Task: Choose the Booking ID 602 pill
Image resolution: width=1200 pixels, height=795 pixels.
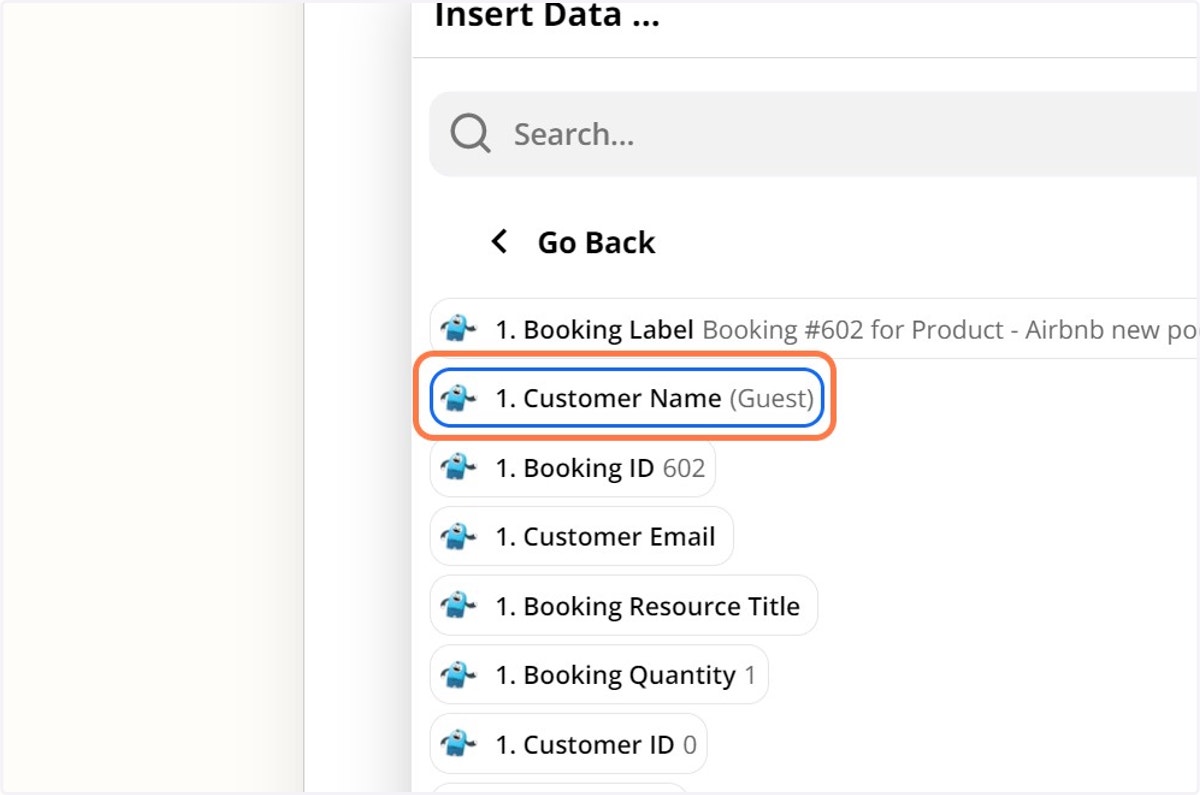Action: (573, 467)
